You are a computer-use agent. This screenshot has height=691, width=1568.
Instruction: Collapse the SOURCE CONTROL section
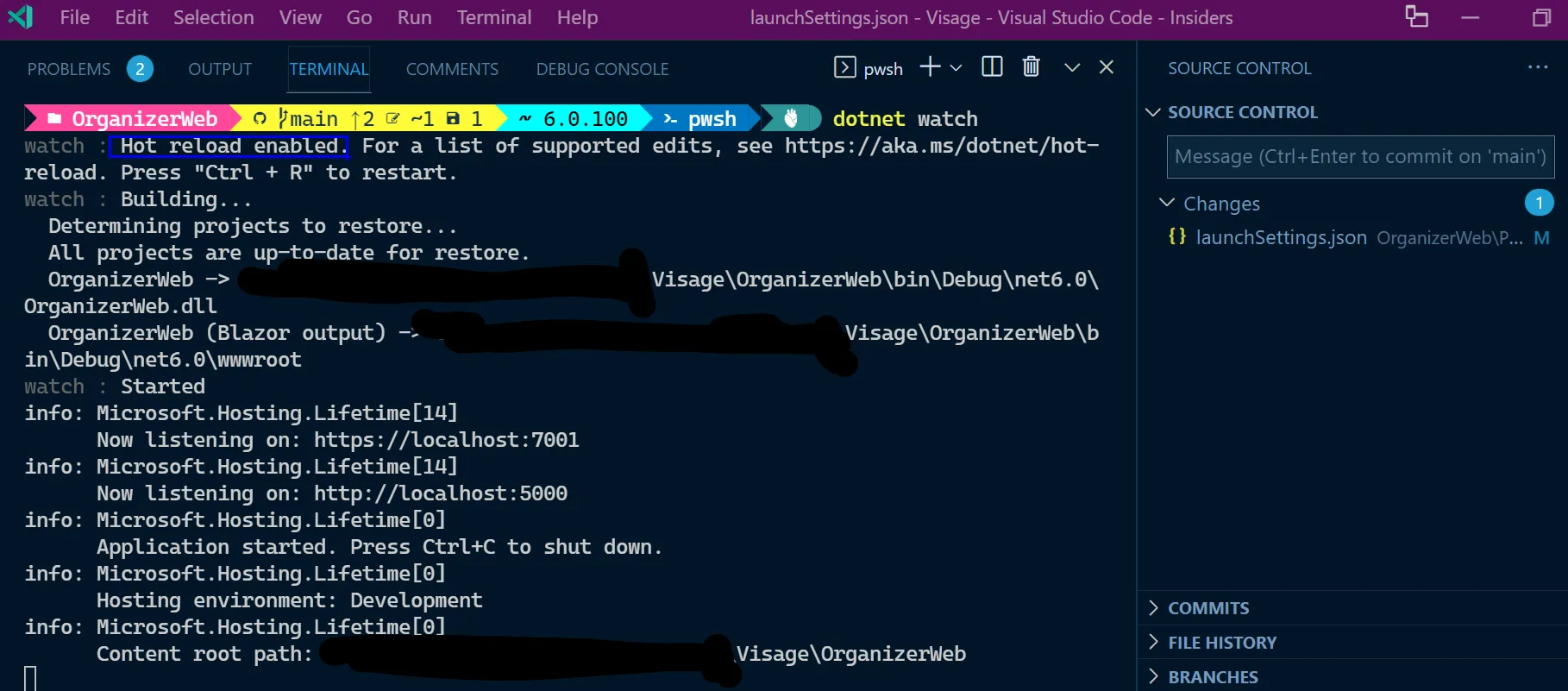[x=1152, y=112]
